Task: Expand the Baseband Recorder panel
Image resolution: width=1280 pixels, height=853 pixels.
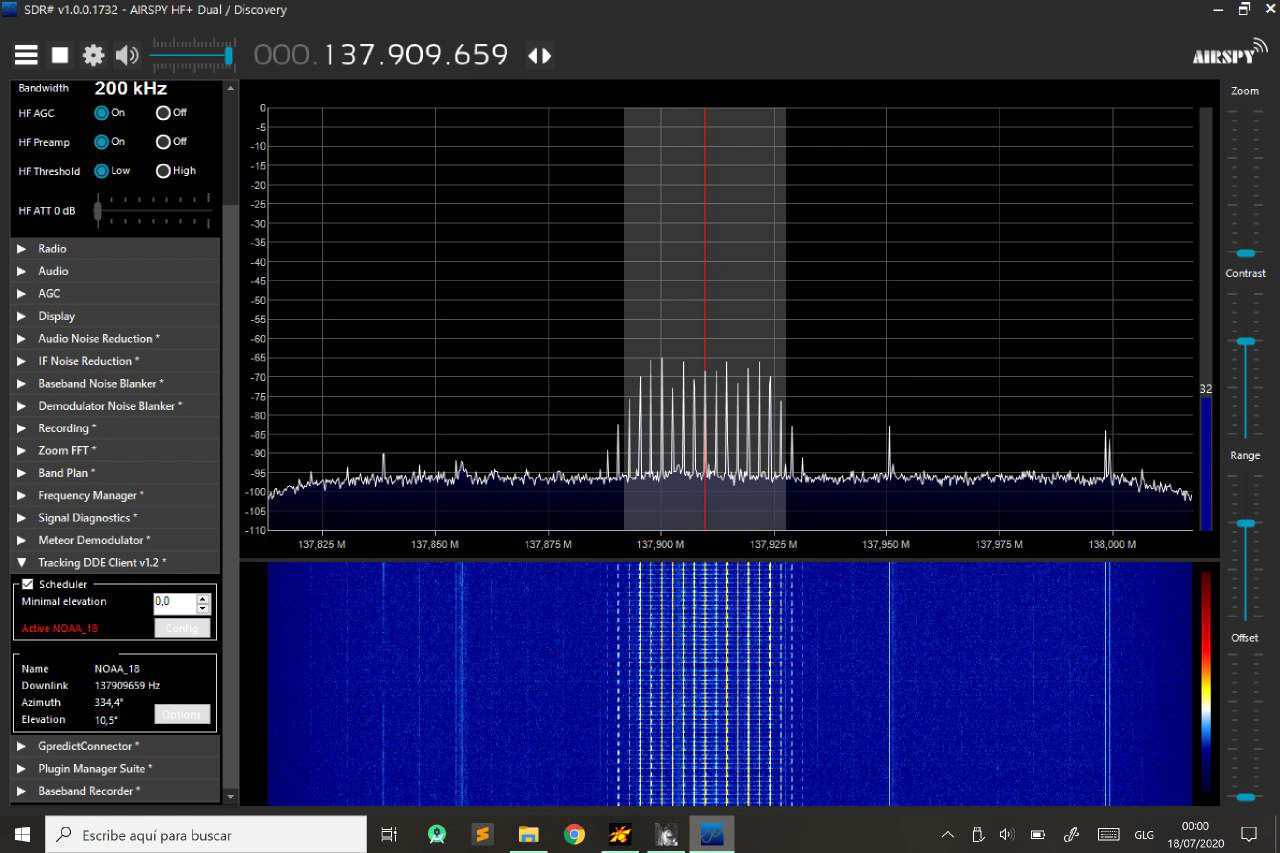Action: pyautogui.click(x=115, y=791)
